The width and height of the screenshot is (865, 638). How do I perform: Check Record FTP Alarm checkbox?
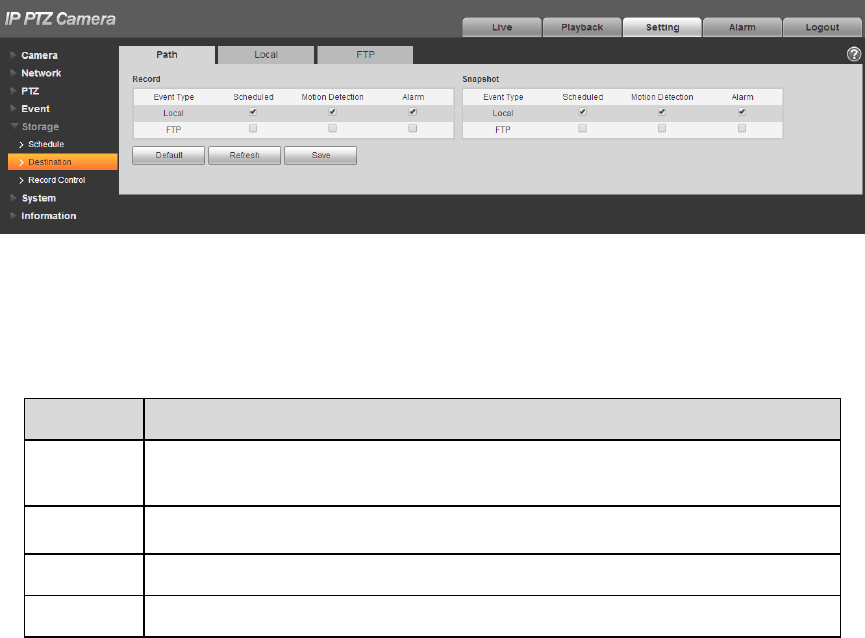tap(412, 128)
